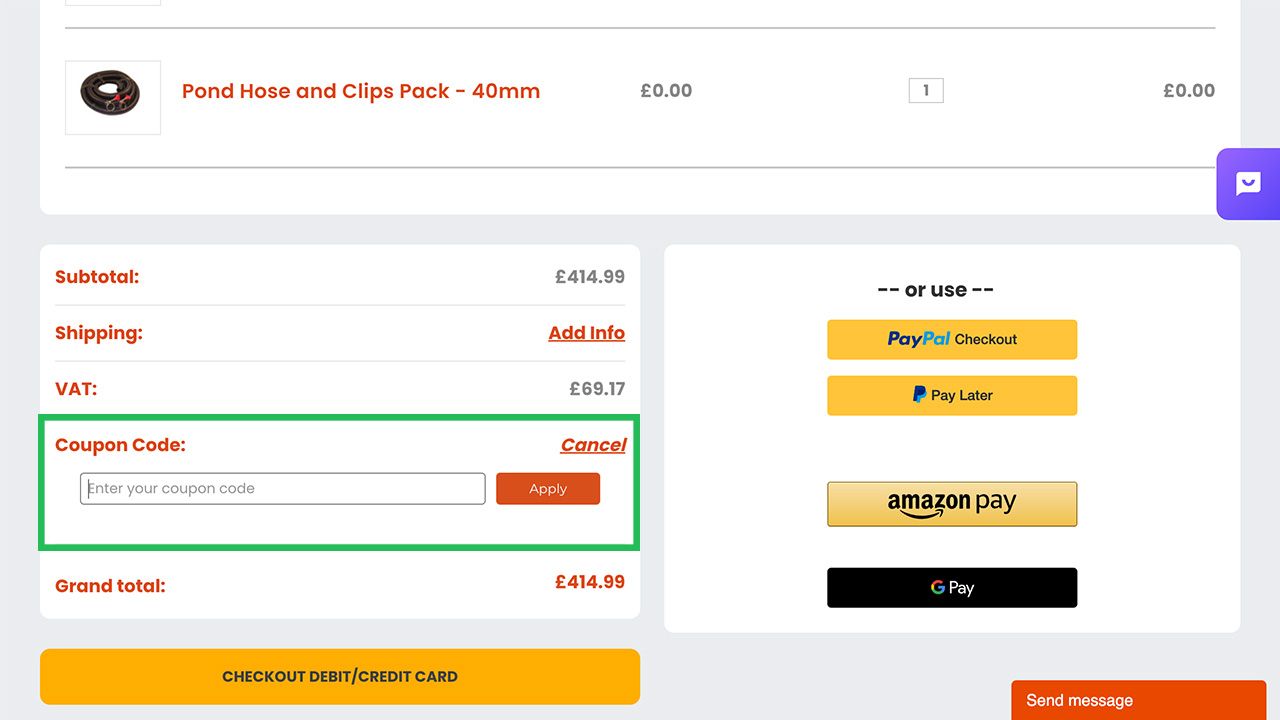This screenshot has height=720, width=1280.
Task: Click the Coupon Code label
Action: [x=120, y=445]
